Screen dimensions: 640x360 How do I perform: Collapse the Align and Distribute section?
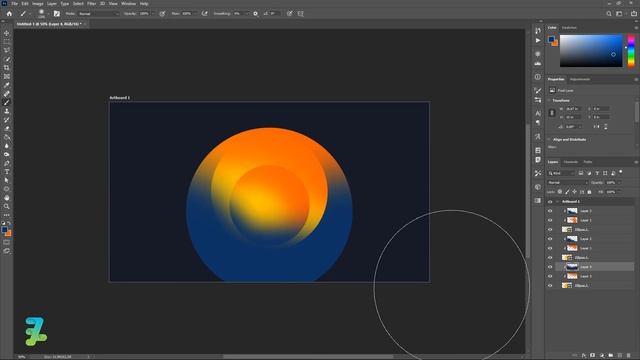(x=549, y=140)
